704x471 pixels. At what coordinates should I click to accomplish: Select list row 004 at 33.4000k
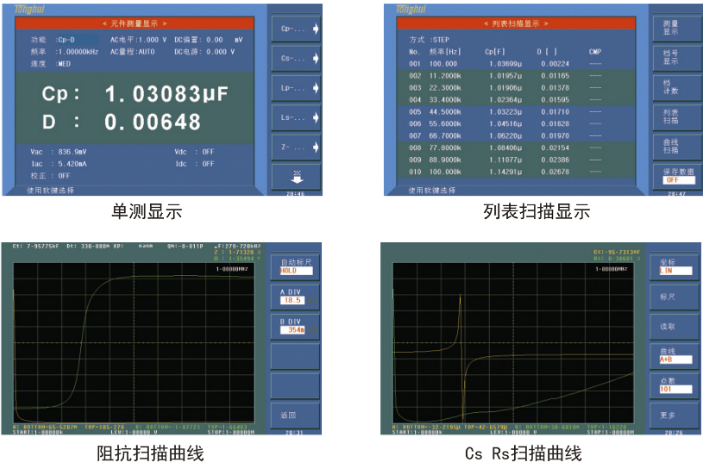click(515, 100)
